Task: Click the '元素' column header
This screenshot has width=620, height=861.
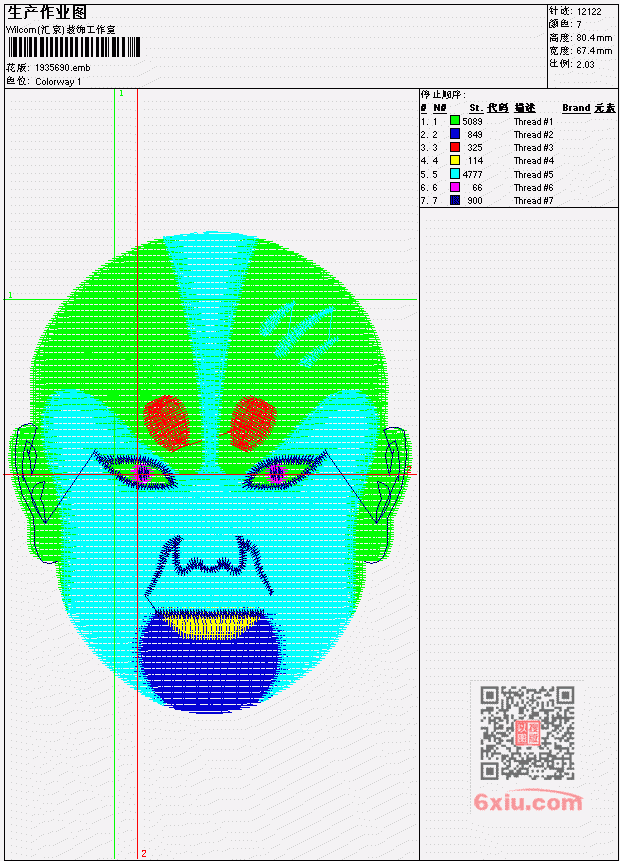Action: (605, 108)
